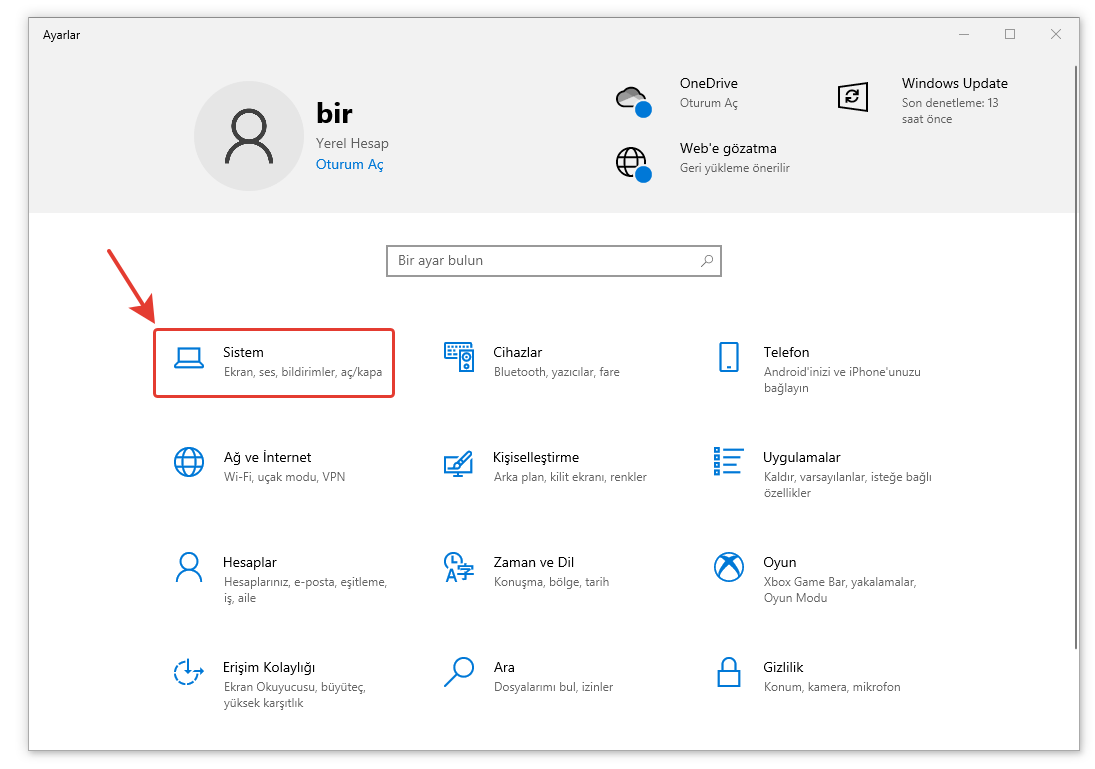The image size is (1095, 769).
Task: Click the Web'e gözatma globe icon
Action: coord(632,162)
